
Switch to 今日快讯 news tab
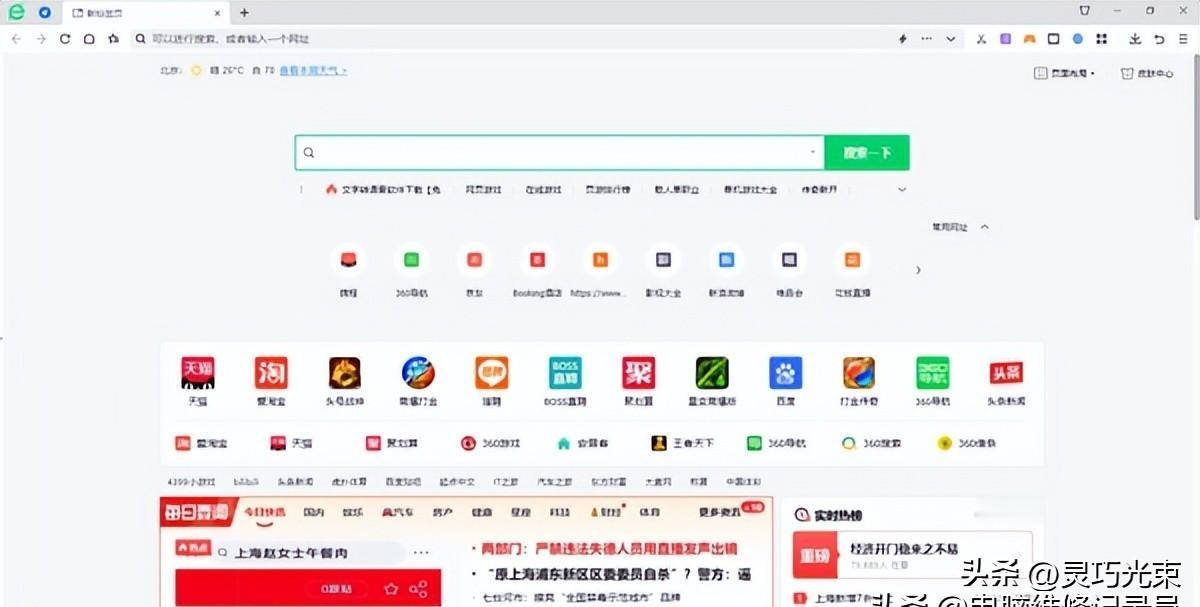pyautogui.click(x=265, y=512)
